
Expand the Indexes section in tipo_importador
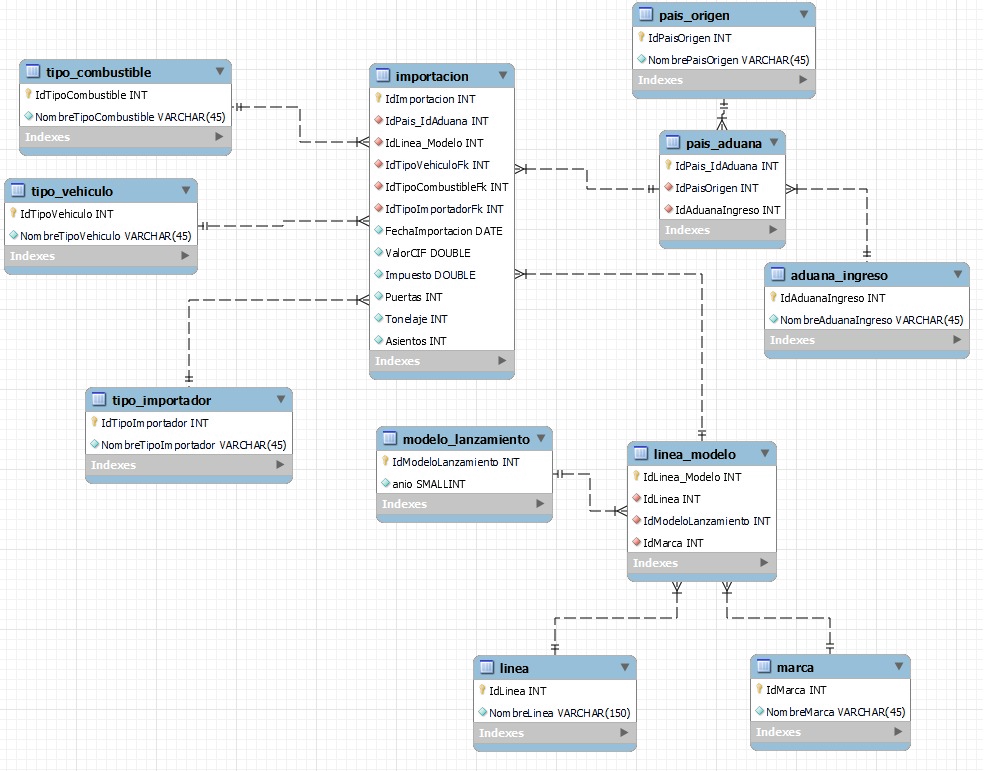click(x=281, y=465)
